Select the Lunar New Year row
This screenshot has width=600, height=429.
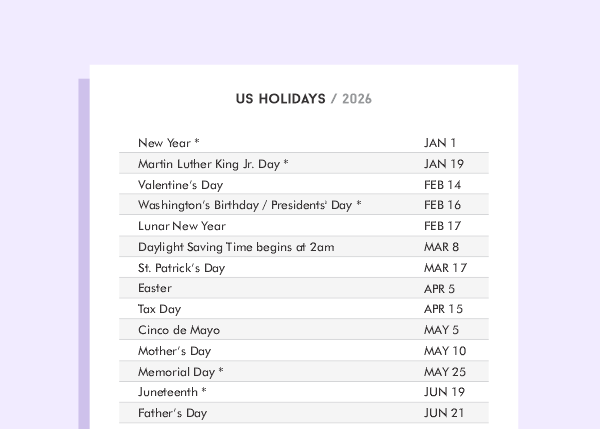point(182,226)
